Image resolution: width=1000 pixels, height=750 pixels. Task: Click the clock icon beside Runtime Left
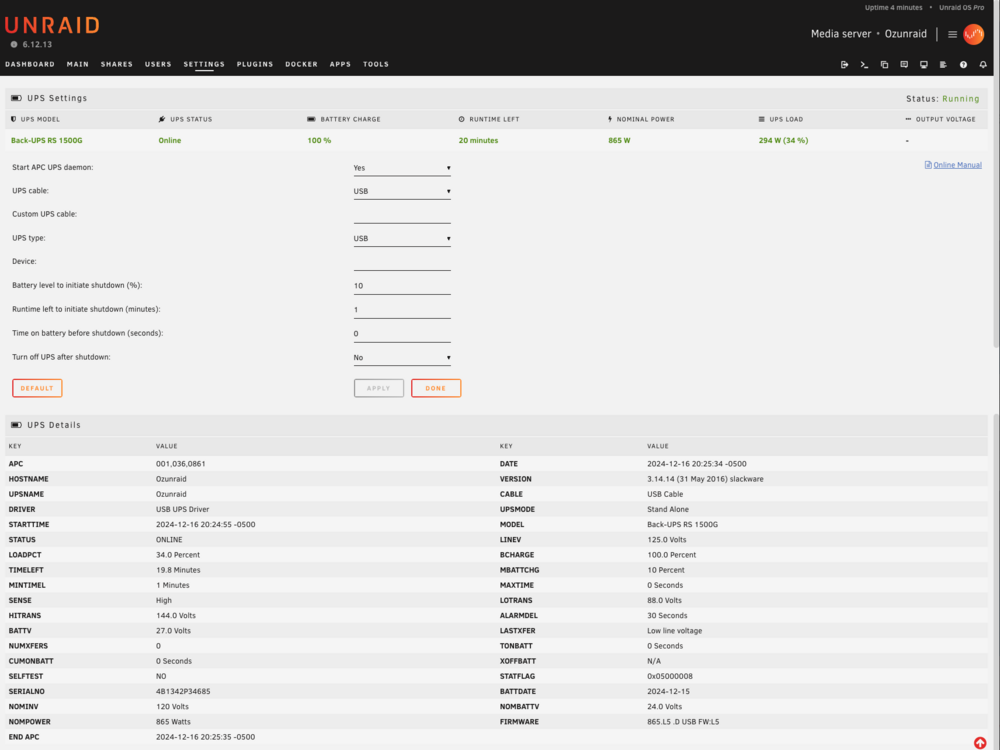[x=462, y=119]
